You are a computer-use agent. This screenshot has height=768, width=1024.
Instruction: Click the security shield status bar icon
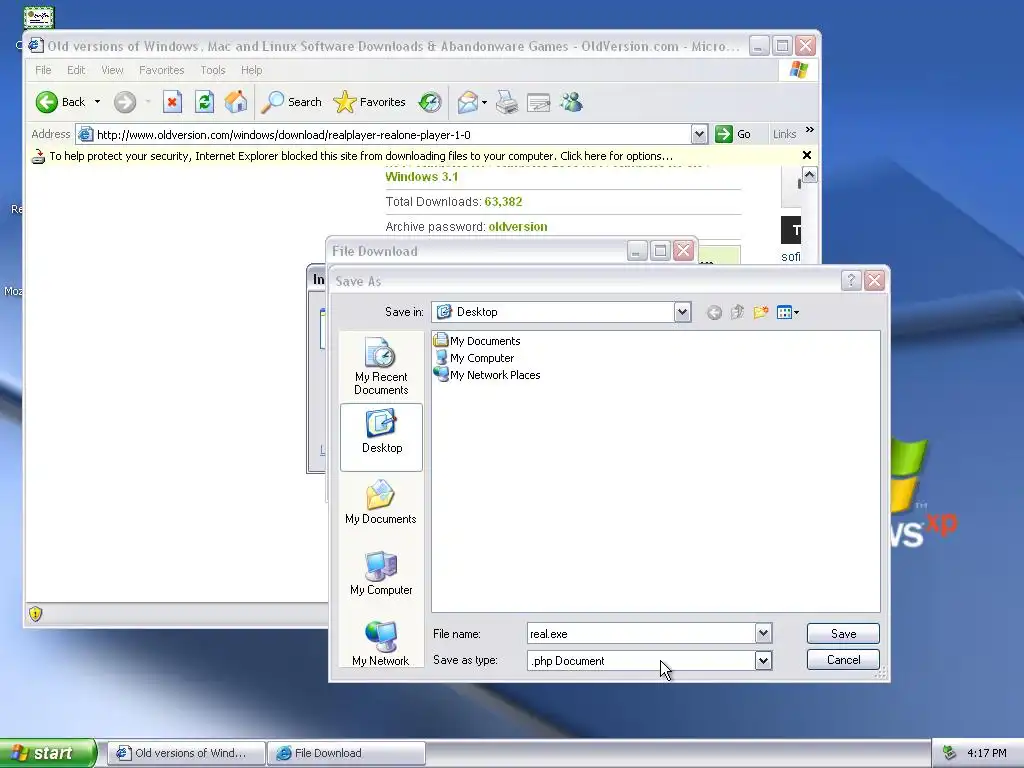[35, 613]
